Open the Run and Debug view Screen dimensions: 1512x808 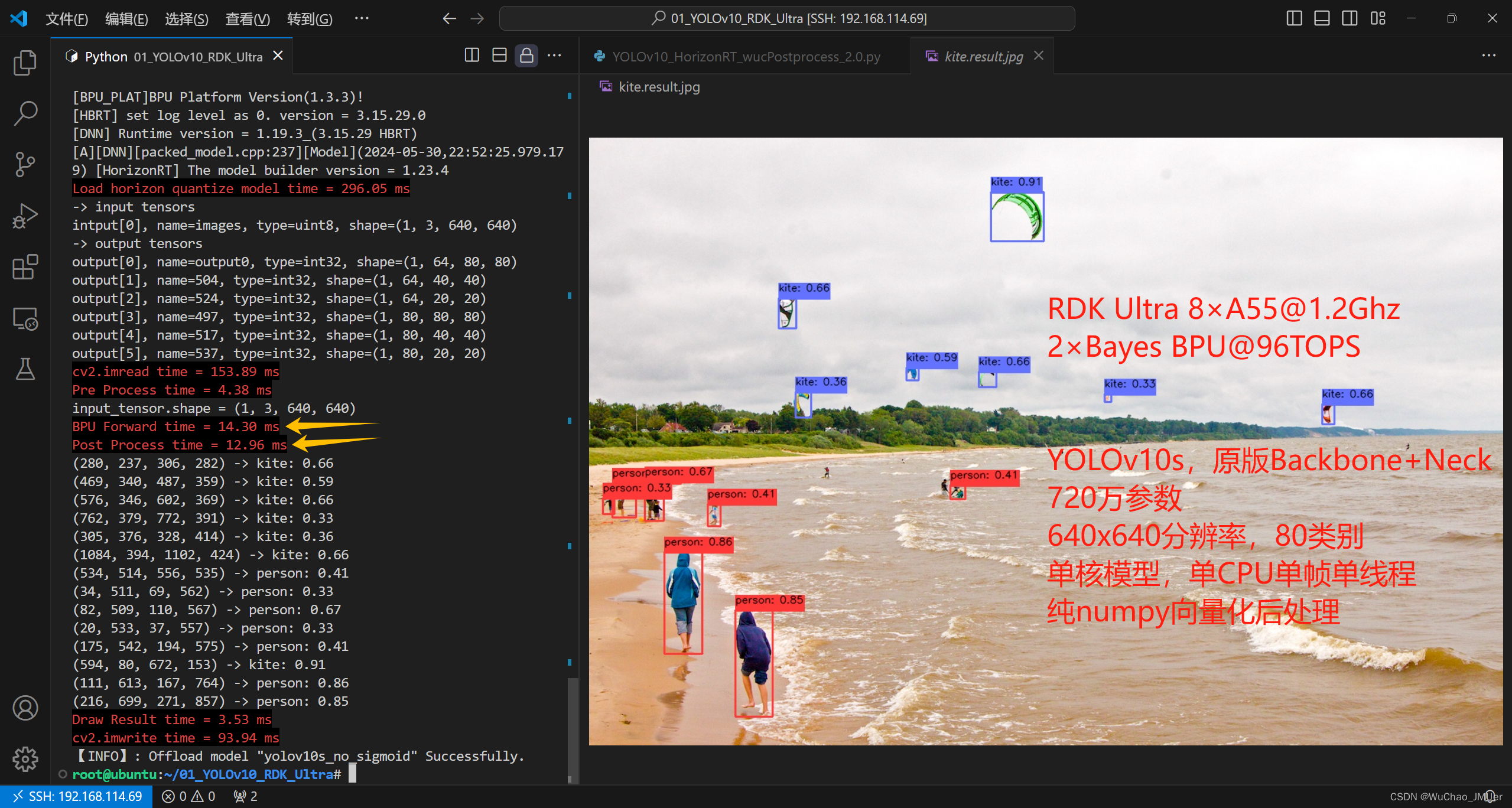click(x=25, y=216)
